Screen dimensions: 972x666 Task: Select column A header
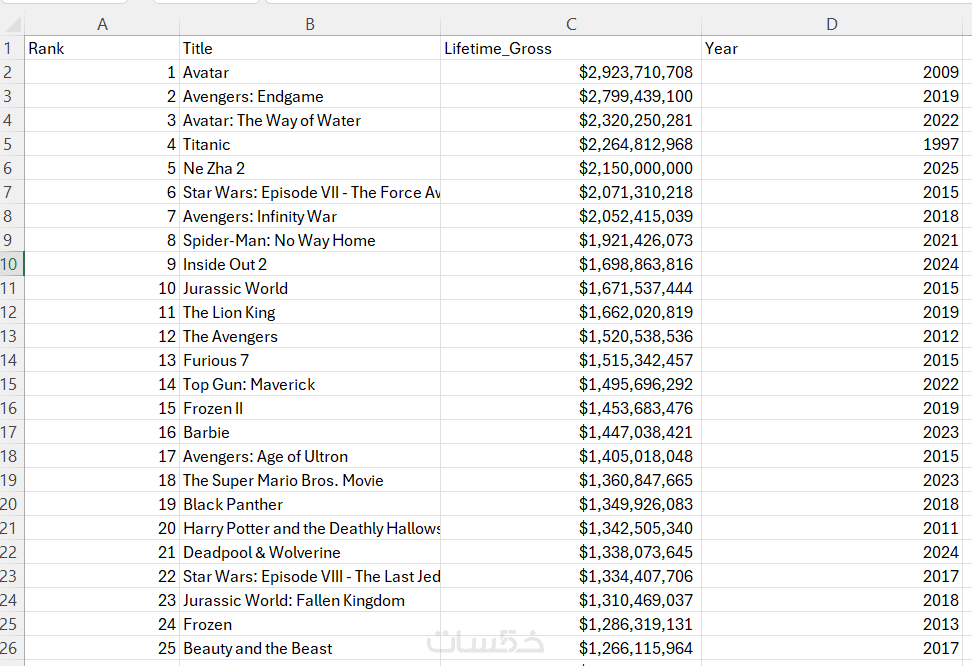click(x=102, y=24)
